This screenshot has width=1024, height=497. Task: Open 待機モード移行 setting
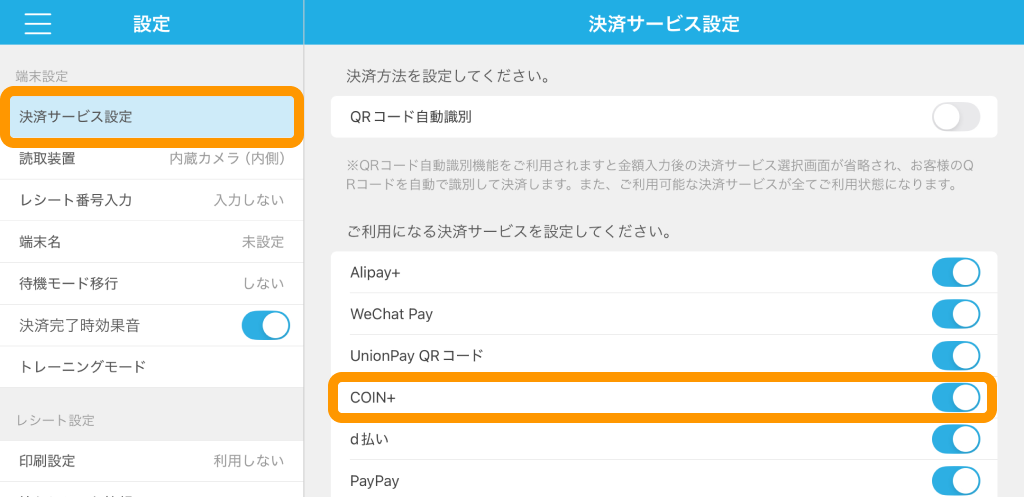(152, 284)
